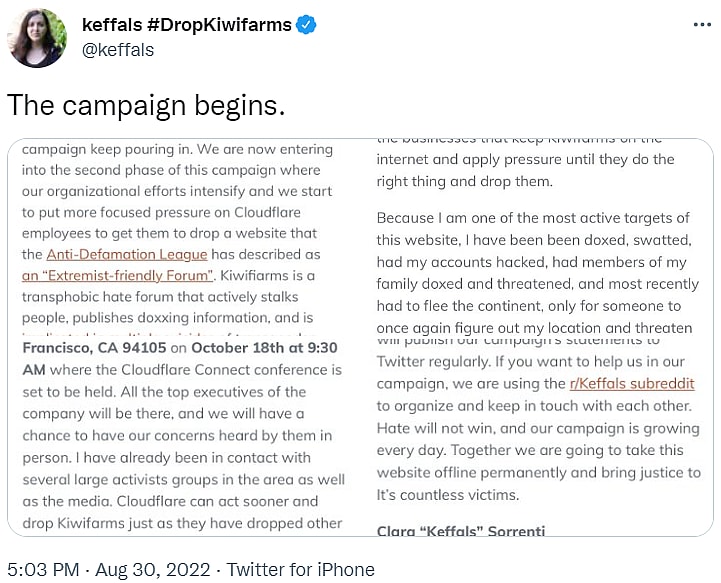Click "Hate will not win" sentence in image
Screen dimensions: 721x583
point(440,428)
